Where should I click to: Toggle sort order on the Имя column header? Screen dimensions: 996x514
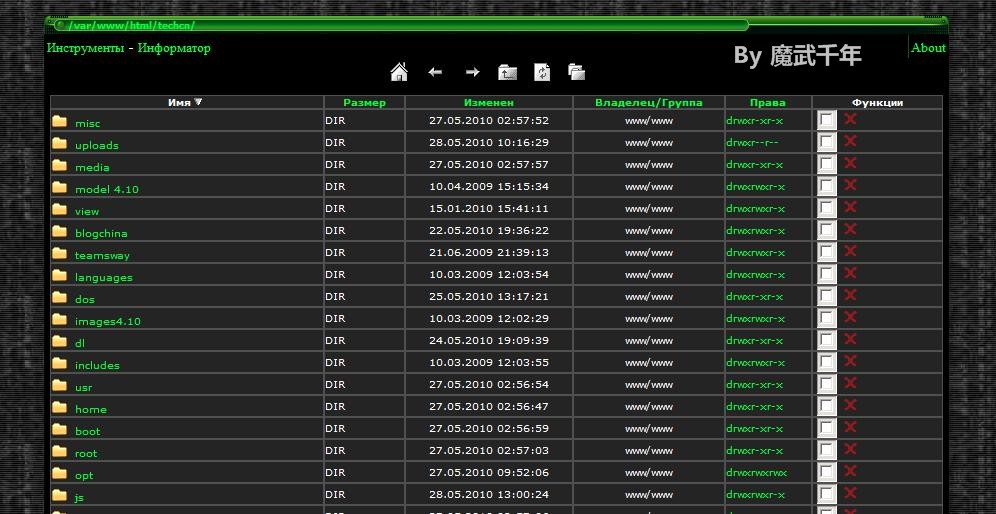(185, 102)
